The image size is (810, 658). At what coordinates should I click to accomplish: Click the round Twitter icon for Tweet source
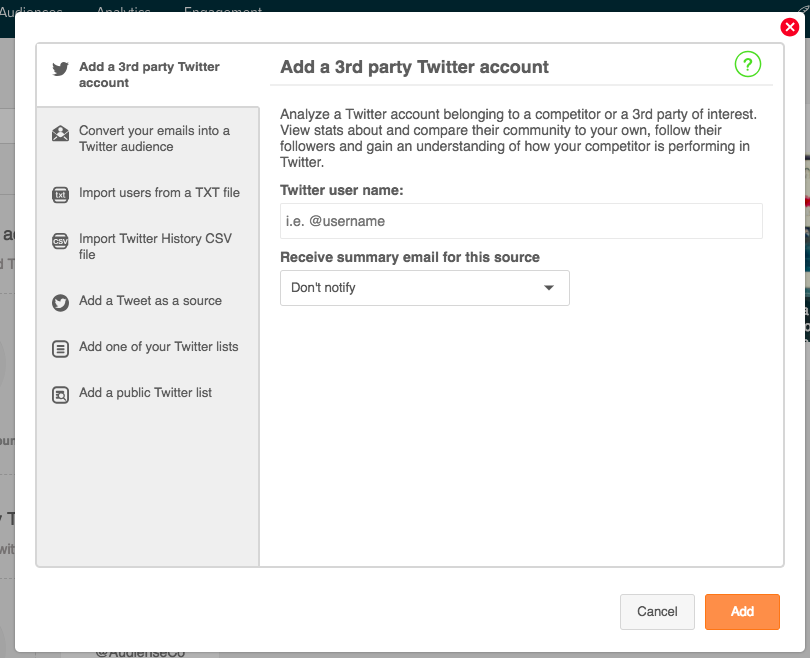[60, 303]
